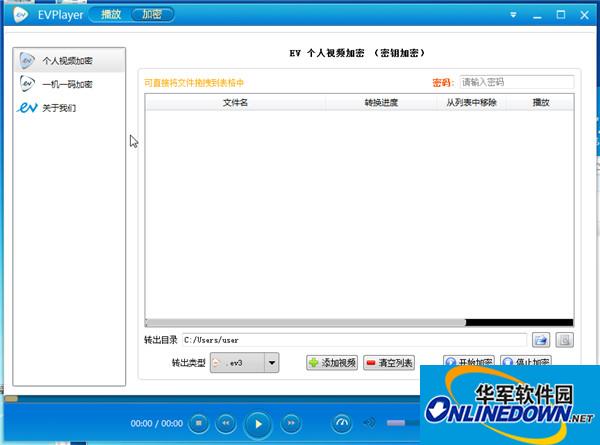Click the 从列表中移除 column header
The width and height of the screenshot is (600, 445).
(471, 103)
